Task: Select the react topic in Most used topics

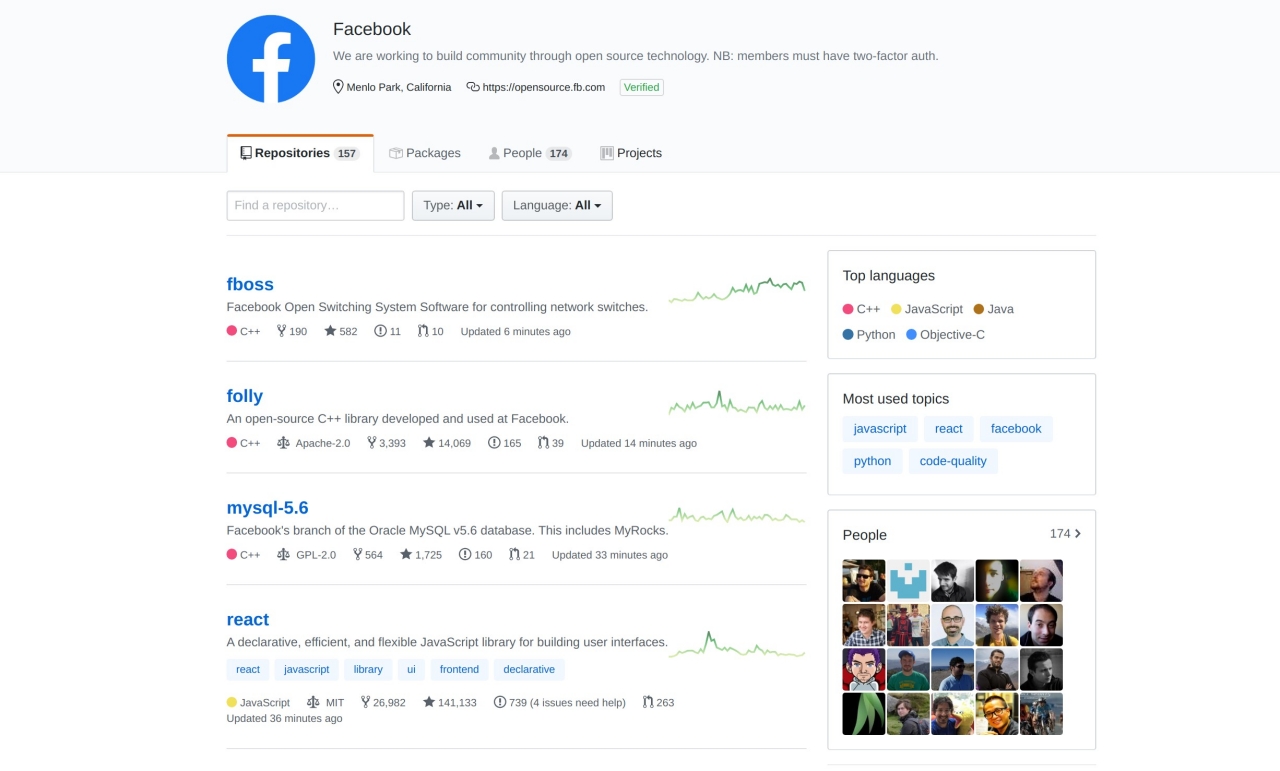Action: [949, 429]
